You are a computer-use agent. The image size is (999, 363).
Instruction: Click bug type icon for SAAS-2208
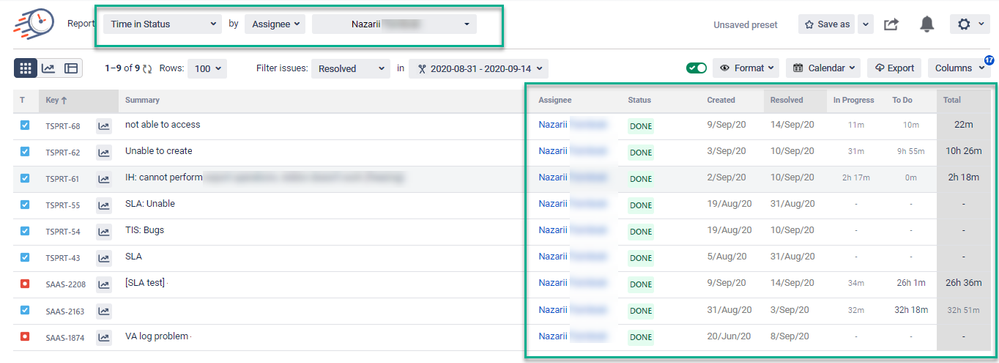point(25,283)
